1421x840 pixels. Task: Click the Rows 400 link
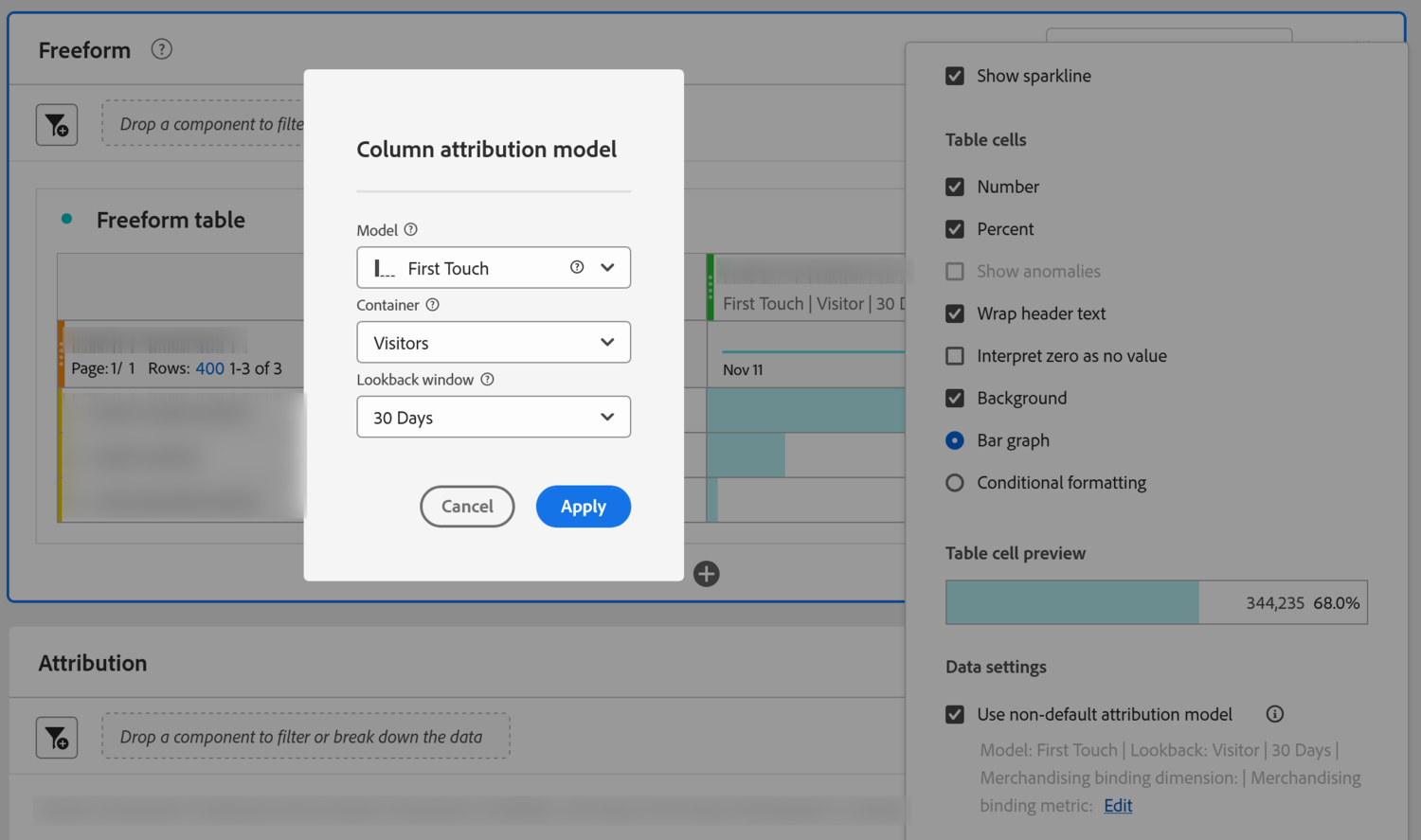coord(209,368)
